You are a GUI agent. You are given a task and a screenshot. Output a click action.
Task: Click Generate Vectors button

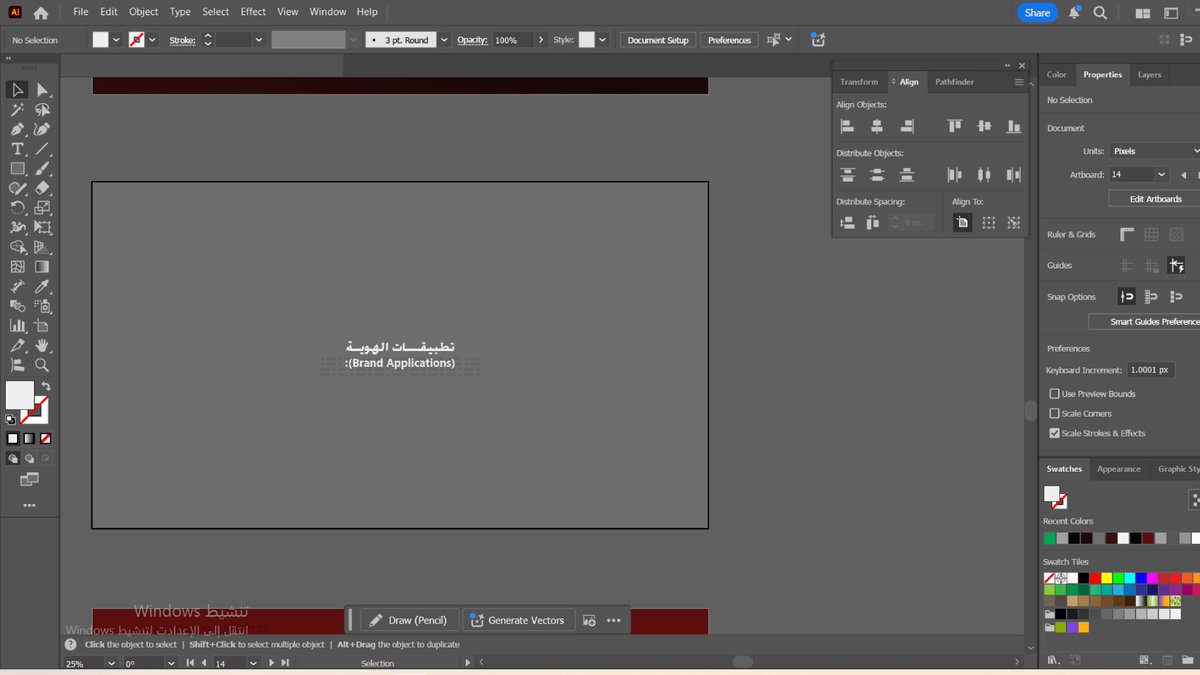point(517,620)
